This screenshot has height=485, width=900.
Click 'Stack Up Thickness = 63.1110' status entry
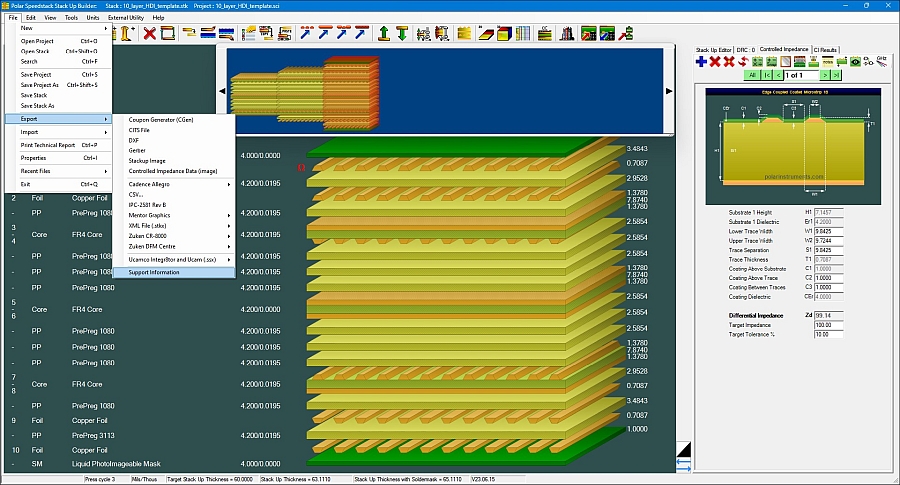click(x=296, y=479)
